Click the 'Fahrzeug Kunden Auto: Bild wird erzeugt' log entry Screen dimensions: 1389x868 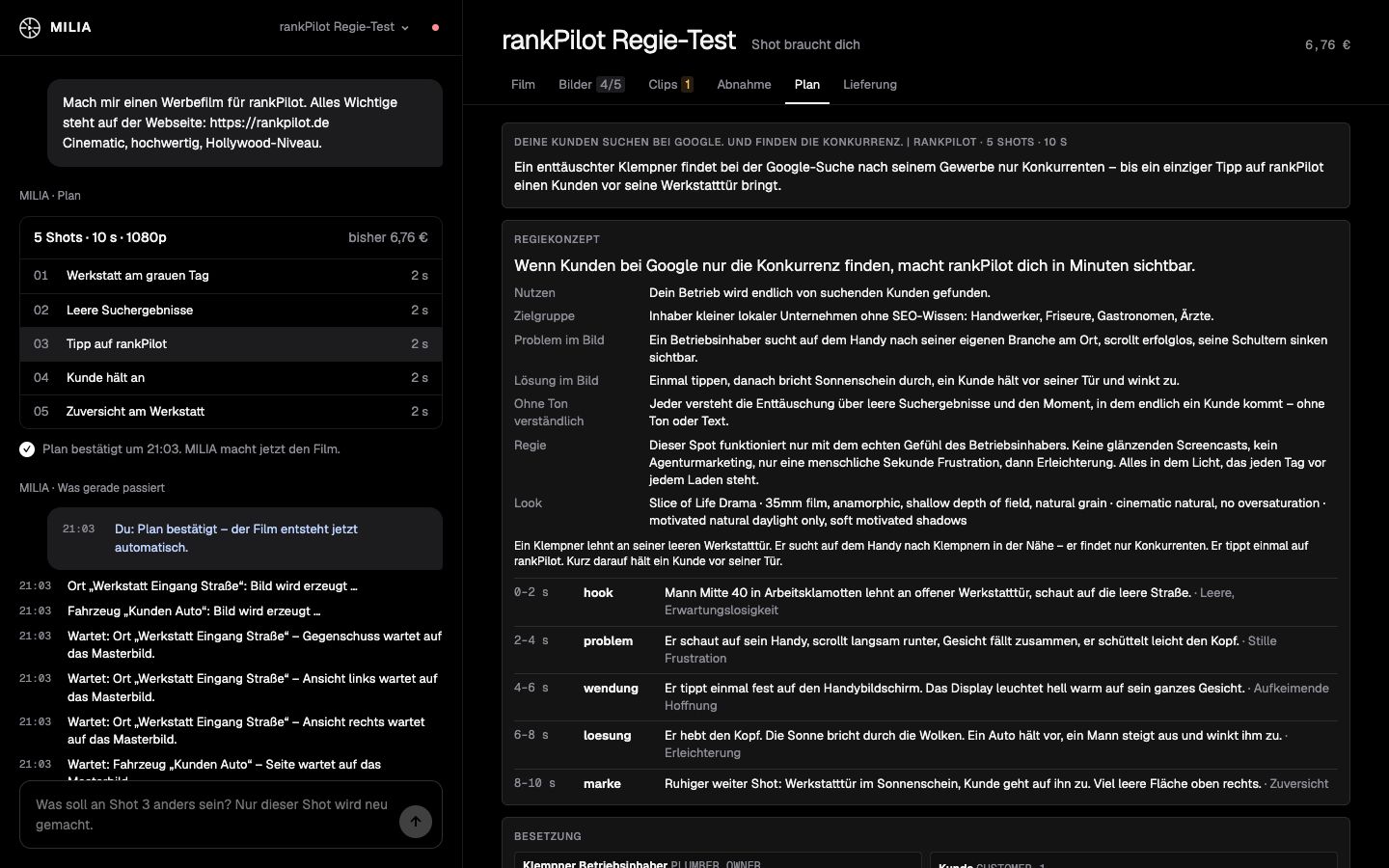tap(194, 611)
